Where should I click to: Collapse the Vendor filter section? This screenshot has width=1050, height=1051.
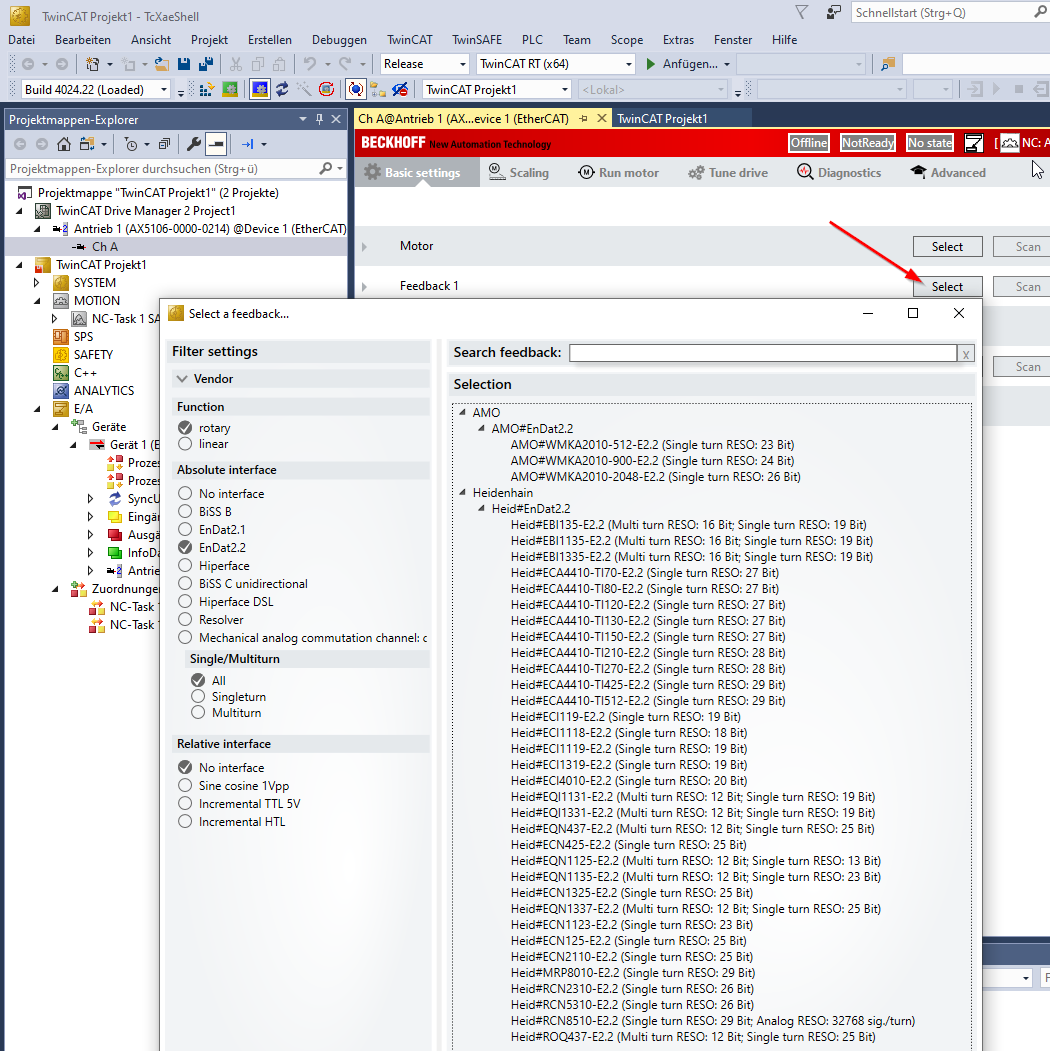pos(182,379)
